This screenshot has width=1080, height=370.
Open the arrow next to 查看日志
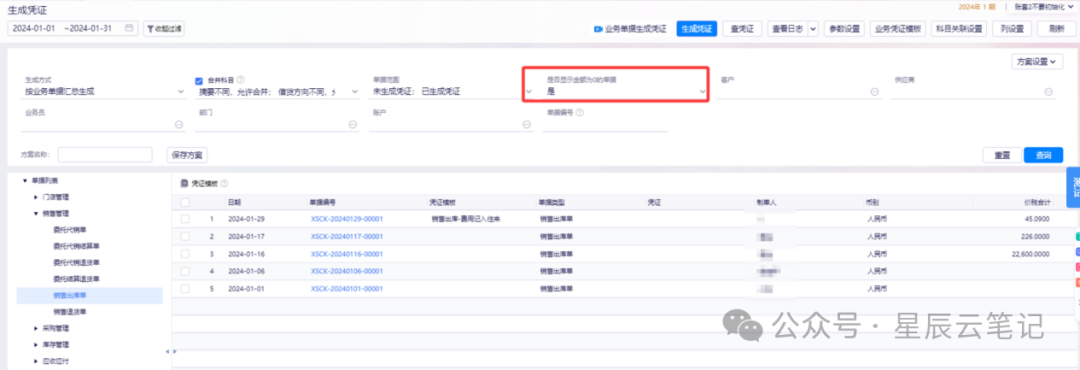coord(813,29)
